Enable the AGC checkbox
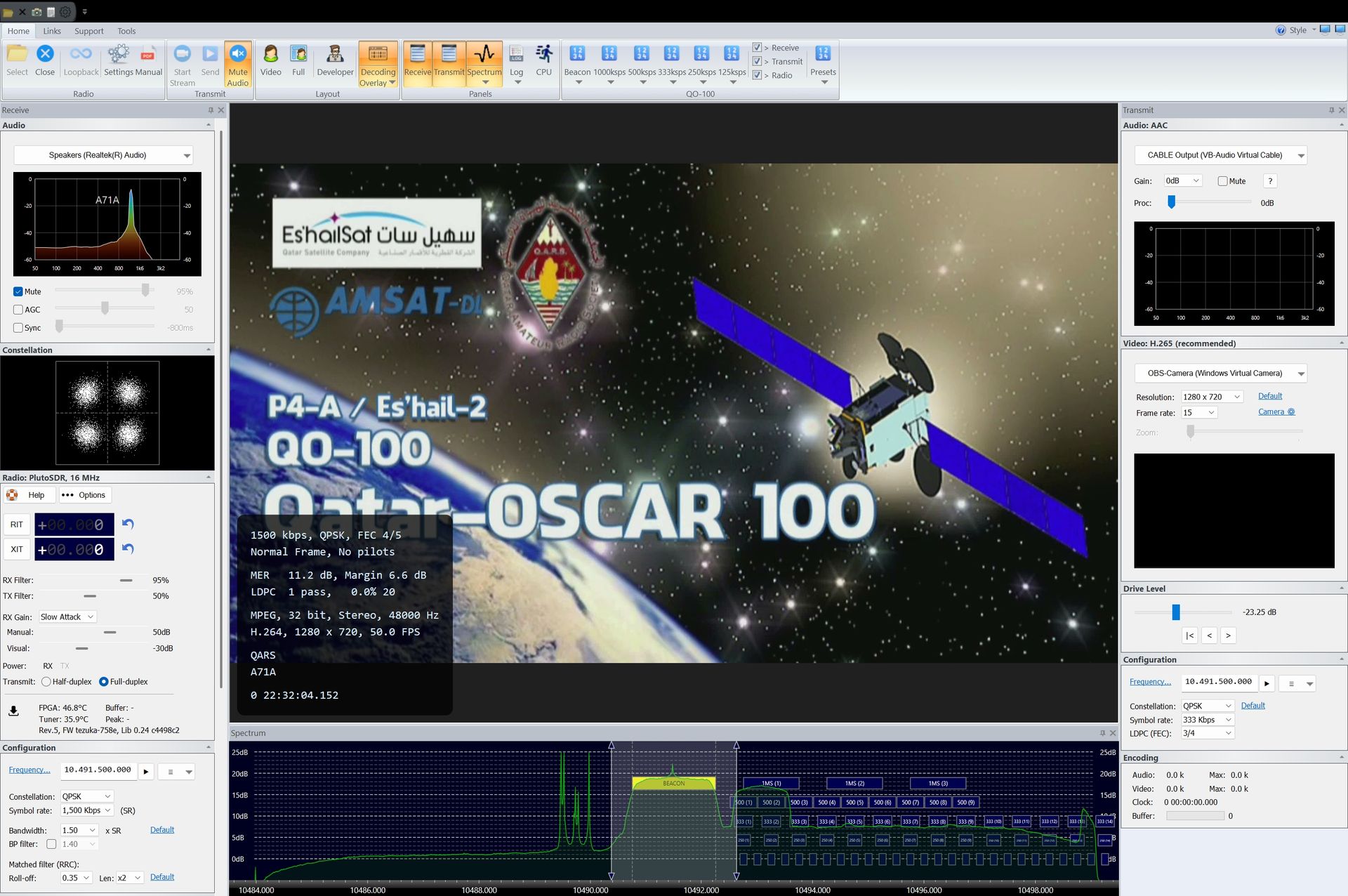Image resolution: width=1348 pixels, height=896 pixels. [x=18, y=310]
